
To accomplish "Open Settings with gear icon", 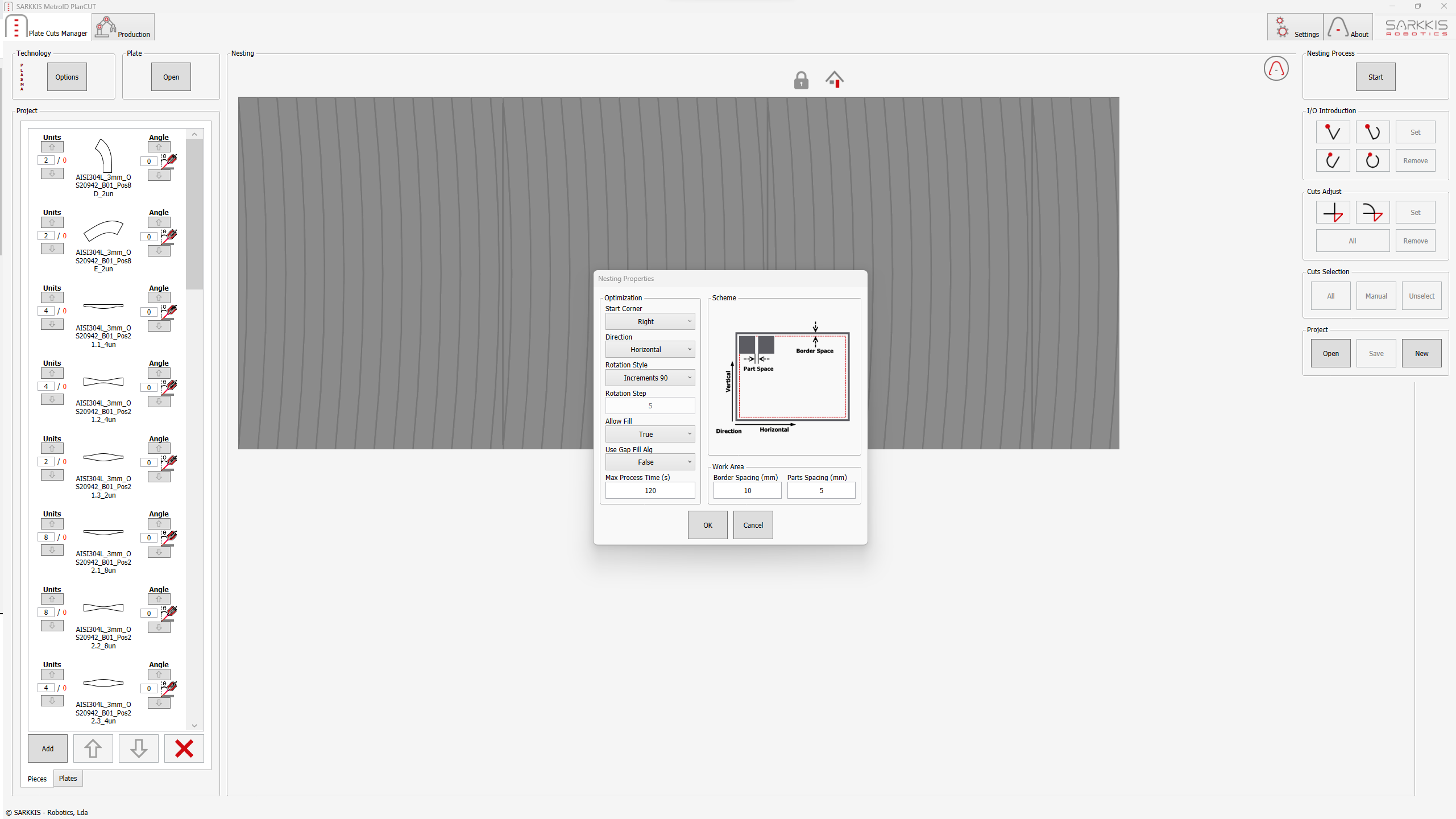I will [1296, 27].
